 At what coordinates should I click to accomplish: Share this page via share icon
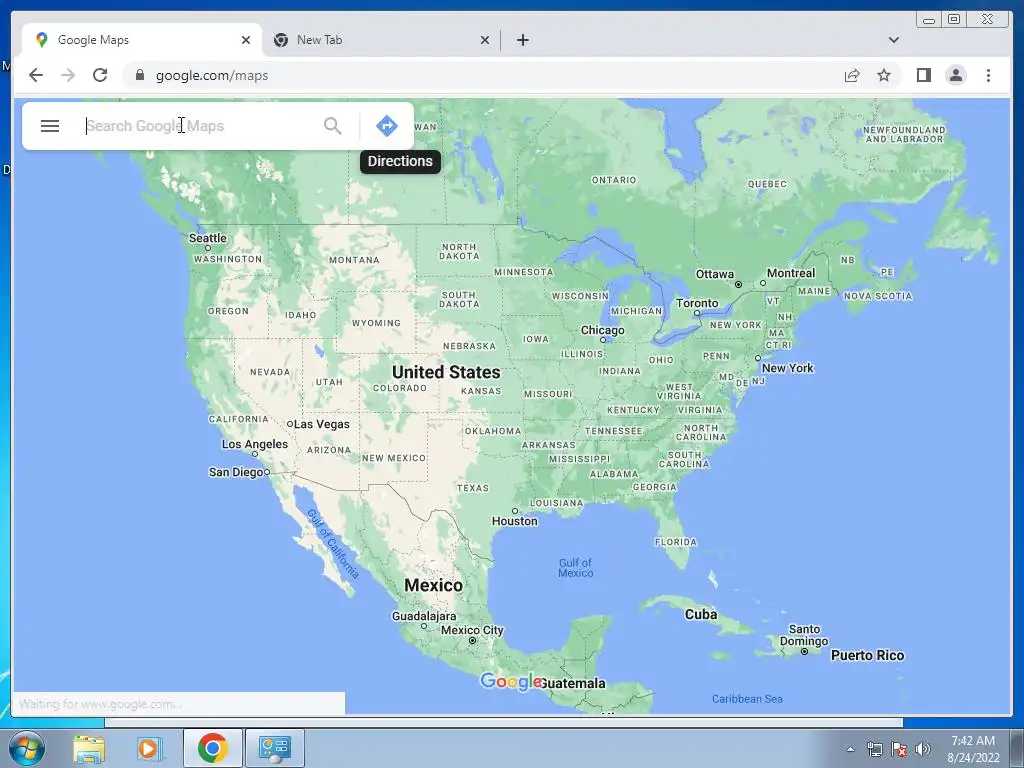852,75
